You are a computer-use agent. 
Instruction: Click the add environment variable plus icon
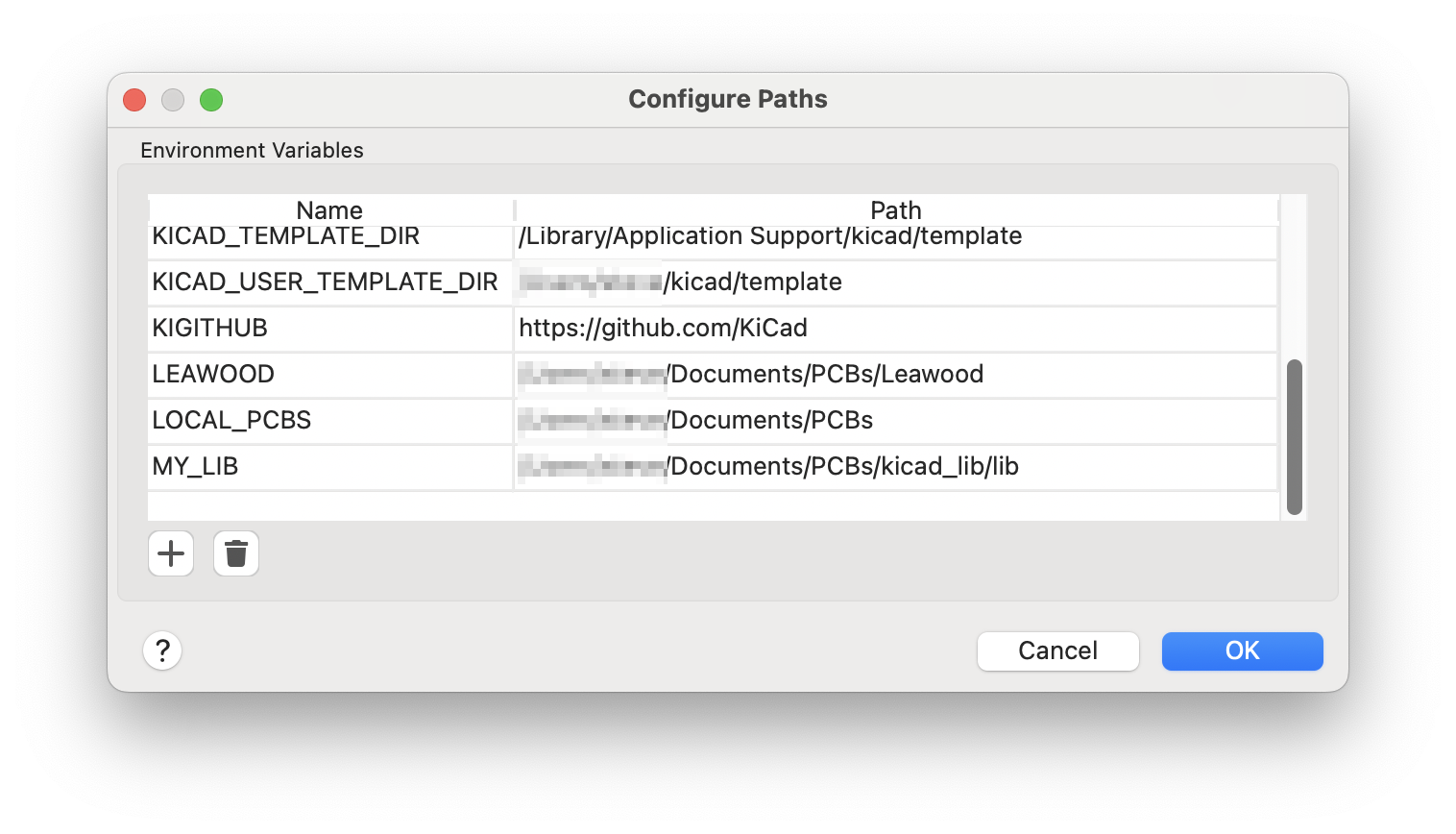(x=171, y=553)
